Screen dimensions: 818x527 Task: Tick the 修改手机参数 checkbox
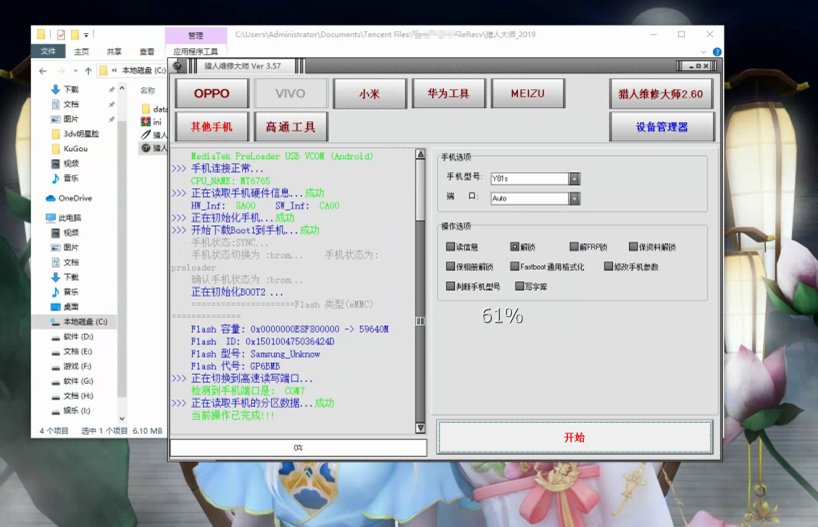pos(608,266)
